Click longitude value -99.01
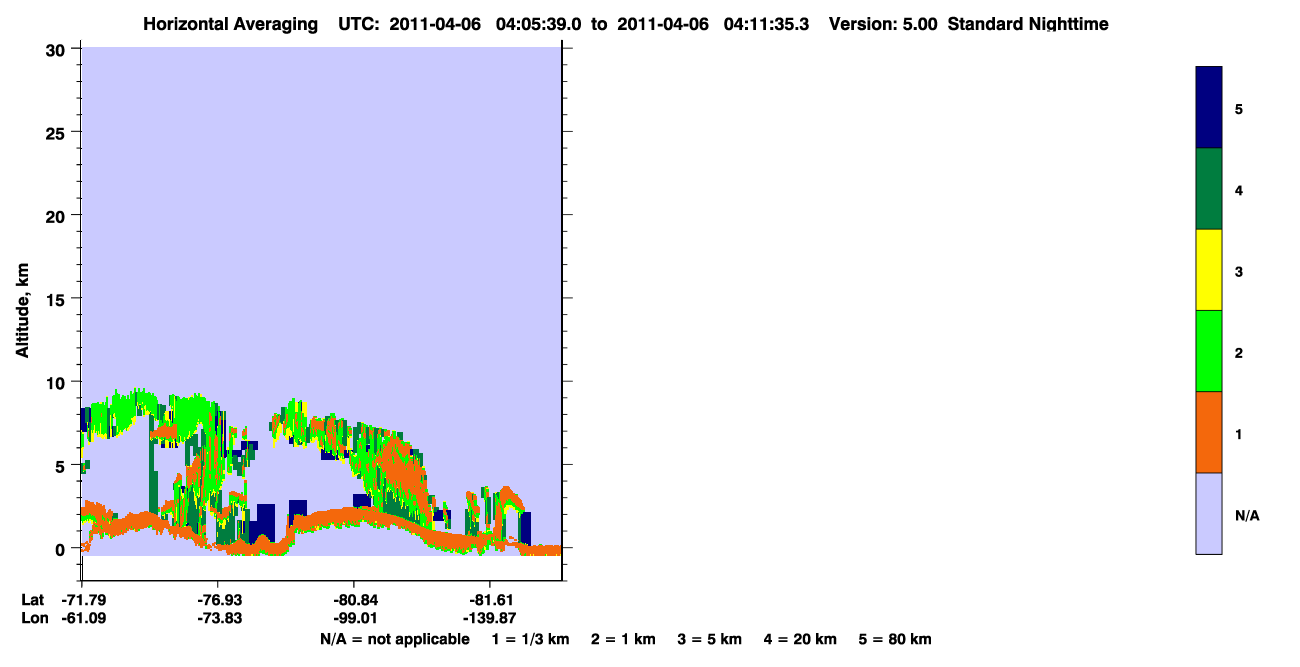This screenshot has height=667, width=1300. point(354,618)
